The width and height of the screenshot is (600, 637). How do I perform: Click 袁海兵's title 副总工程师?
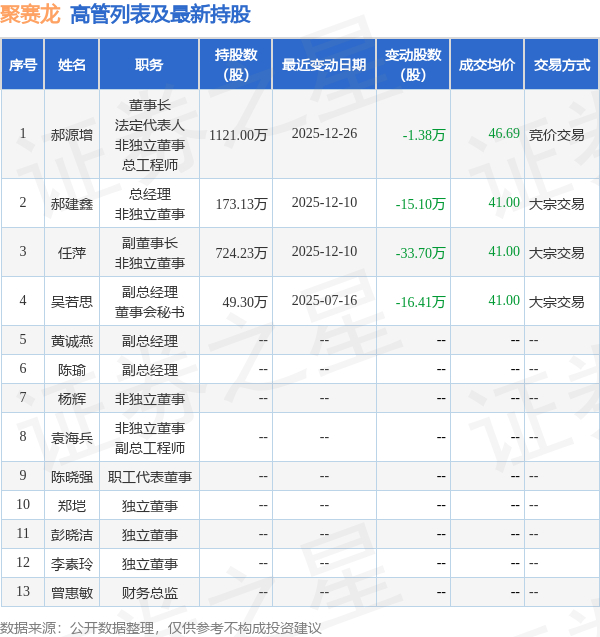click(x=149, y=448)
